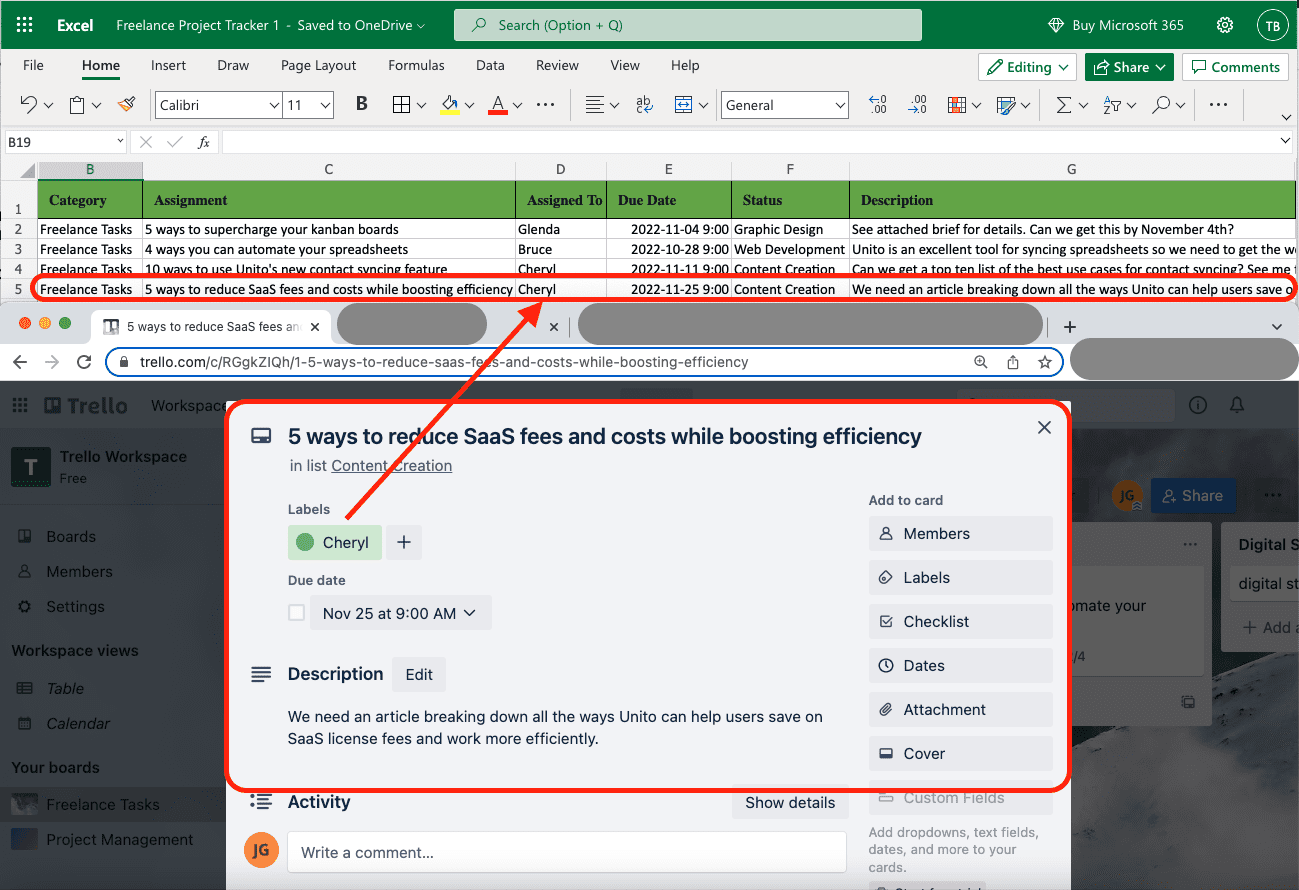Open Conditional Formatting icon
The width and height of the screenshot is (1299, 890).
point(957,105)
